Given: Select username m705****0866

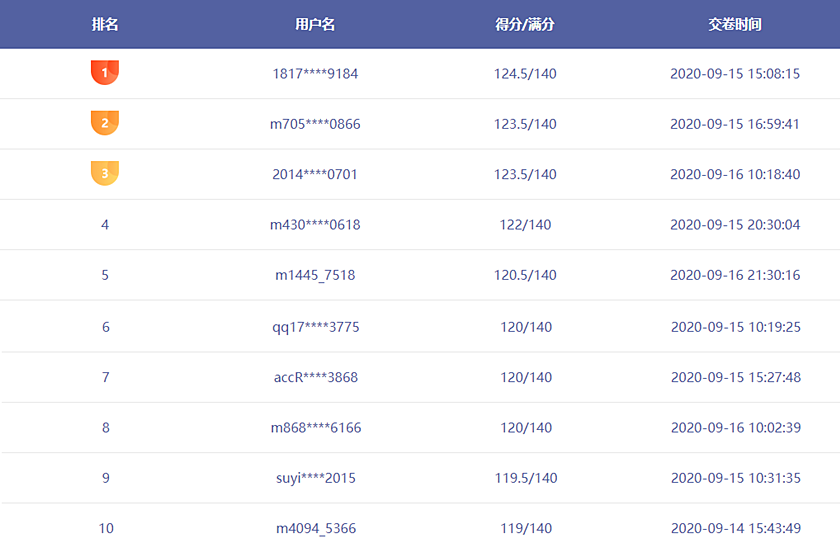Looking at the screenshot, I should point(315,124).
